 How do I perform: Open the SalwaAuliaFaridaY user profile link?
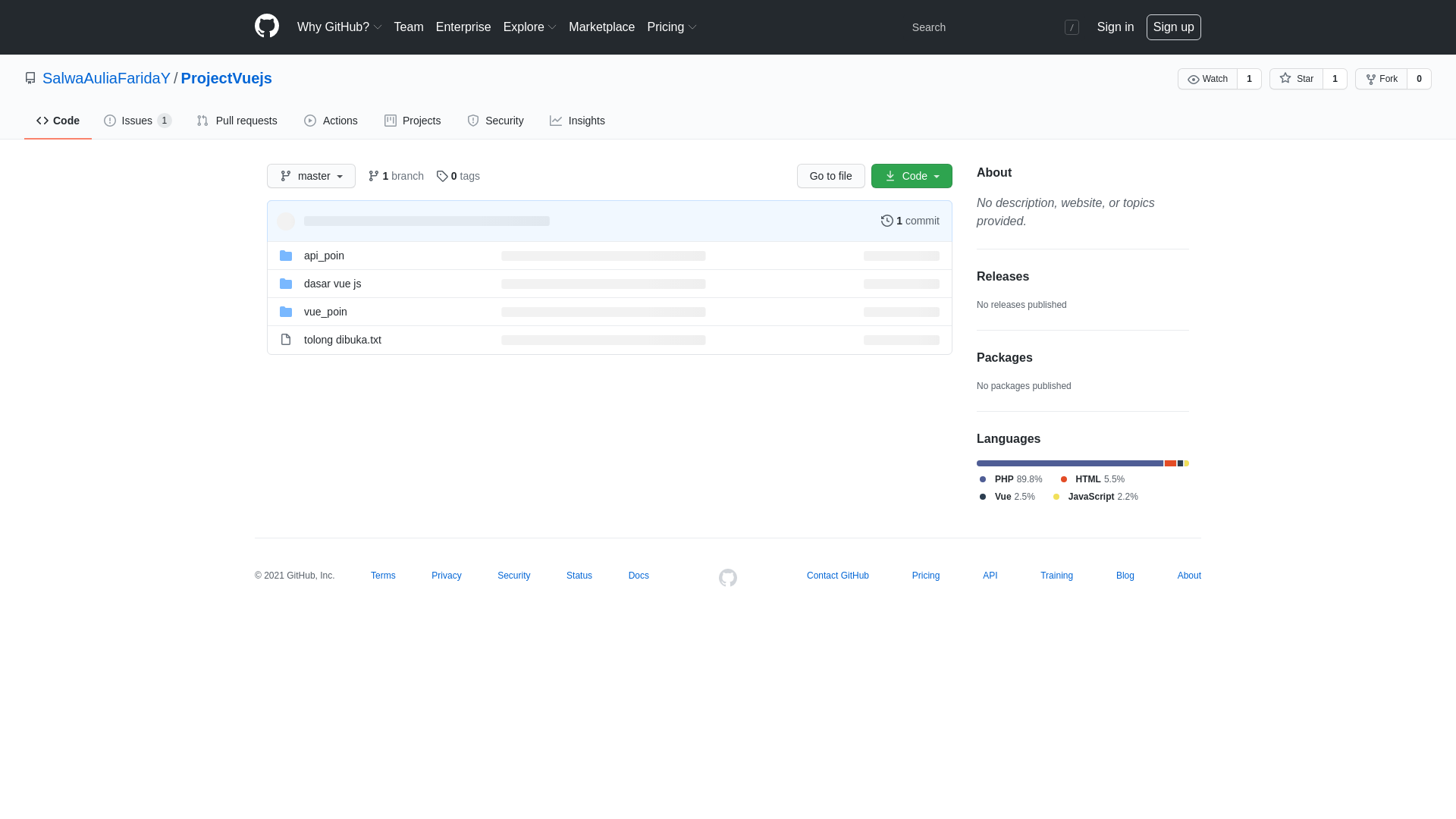(106, 78)
